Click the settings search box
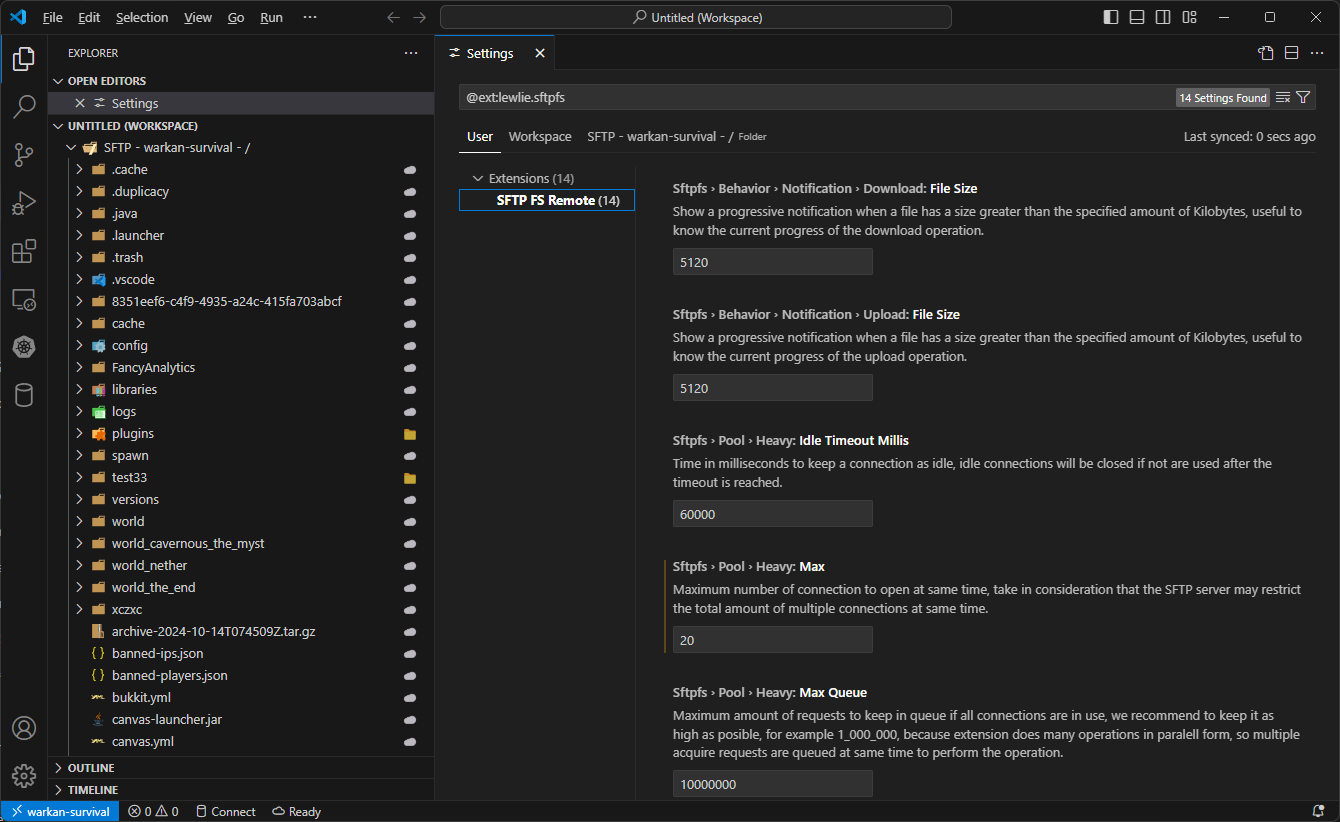The height and width of the screenshot is (822, 1340). 815,97
